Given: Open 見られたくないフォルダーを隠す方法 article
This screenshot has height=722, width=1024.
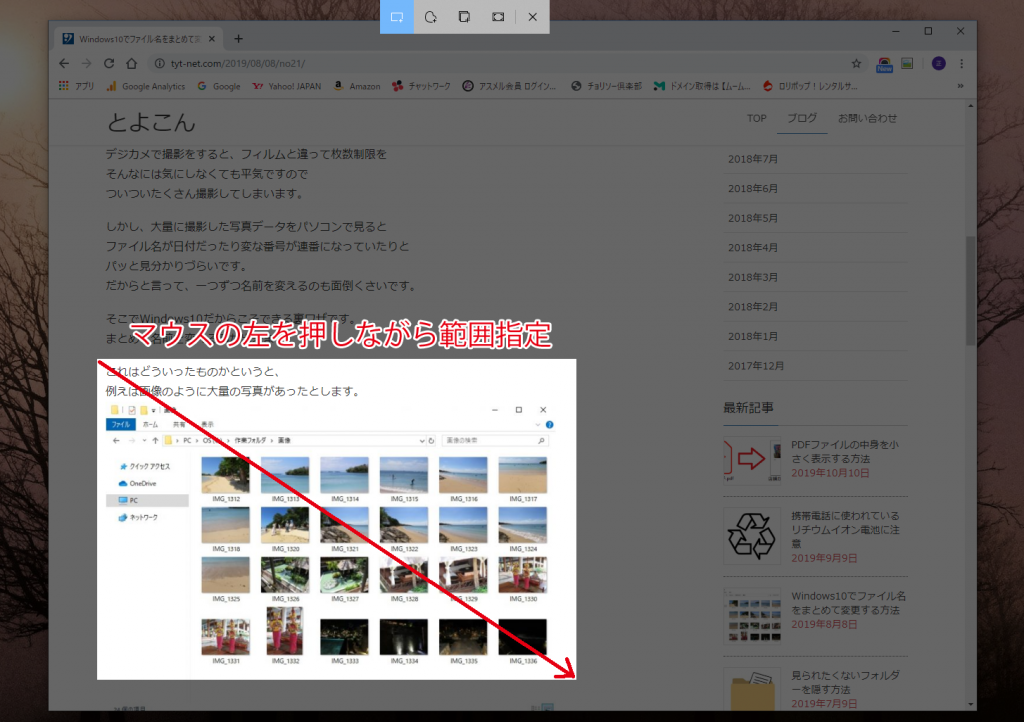Looking at the screenshot, I should coord(845,683).
